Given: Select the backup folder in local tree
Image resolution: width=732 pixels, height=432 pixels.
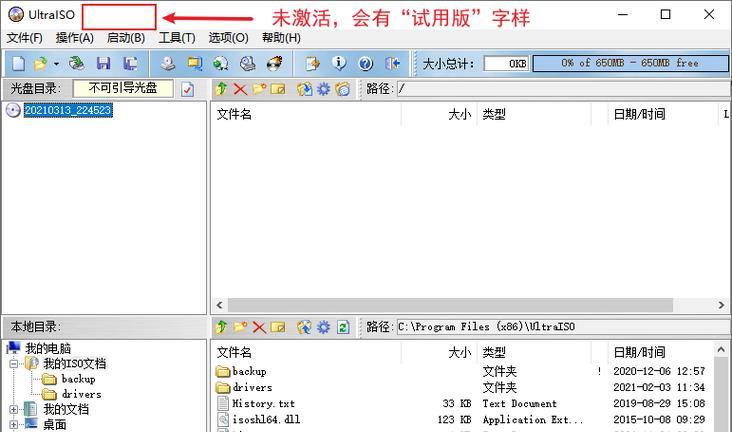Looking at the screenshot, I should click(x=78, y=379).
